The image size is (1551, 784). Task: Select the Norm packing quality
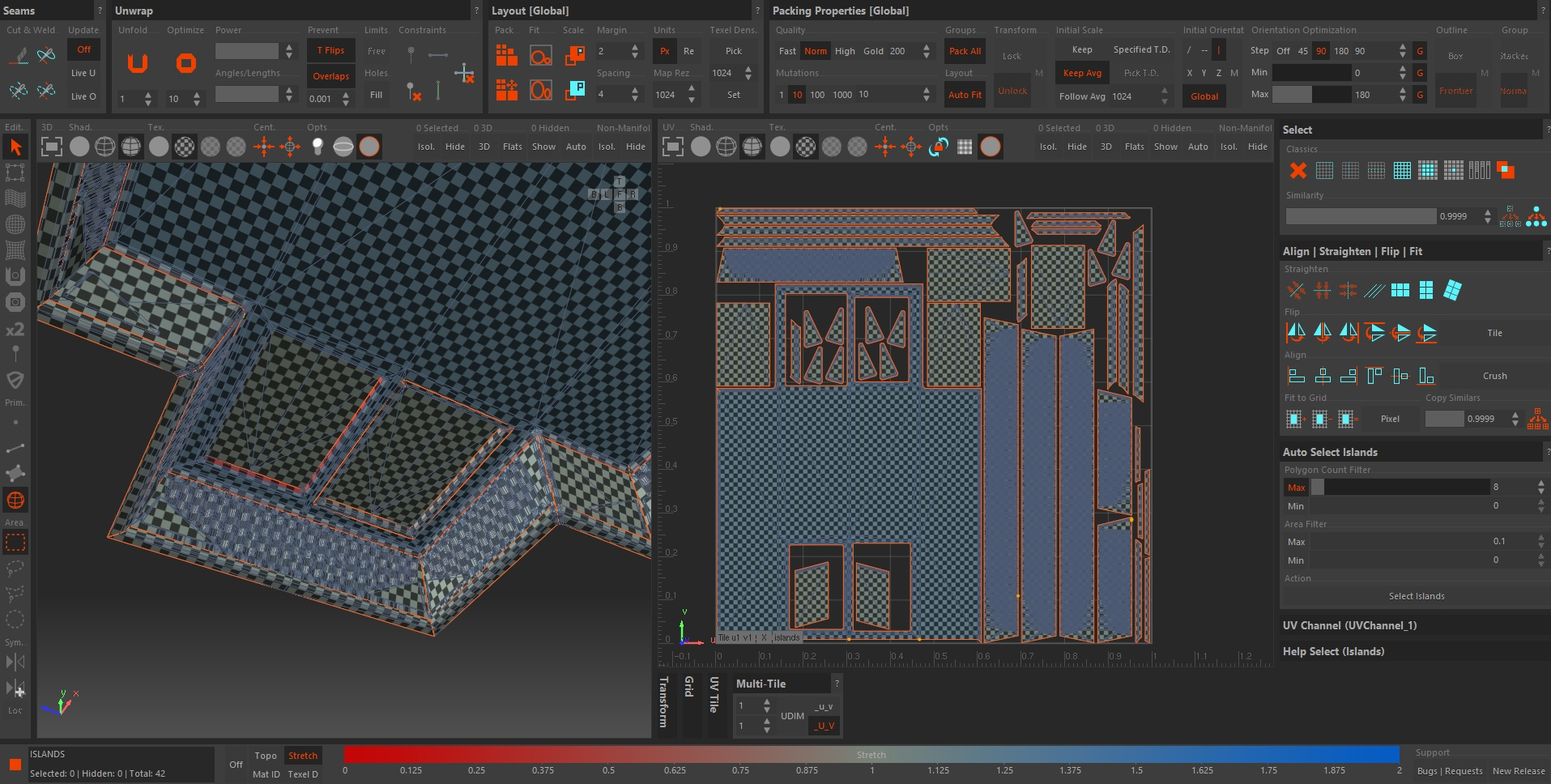(x=816, y=51)
